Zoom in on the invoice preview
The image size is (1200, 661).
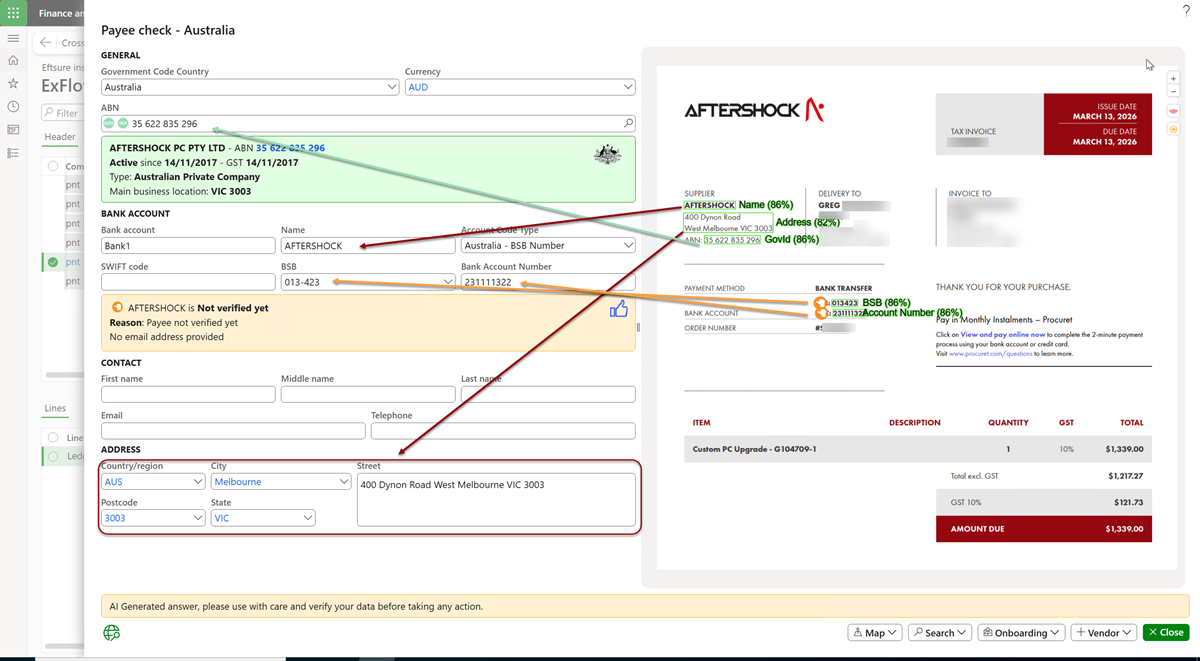pyautogui.click(x=1173, y=79)
